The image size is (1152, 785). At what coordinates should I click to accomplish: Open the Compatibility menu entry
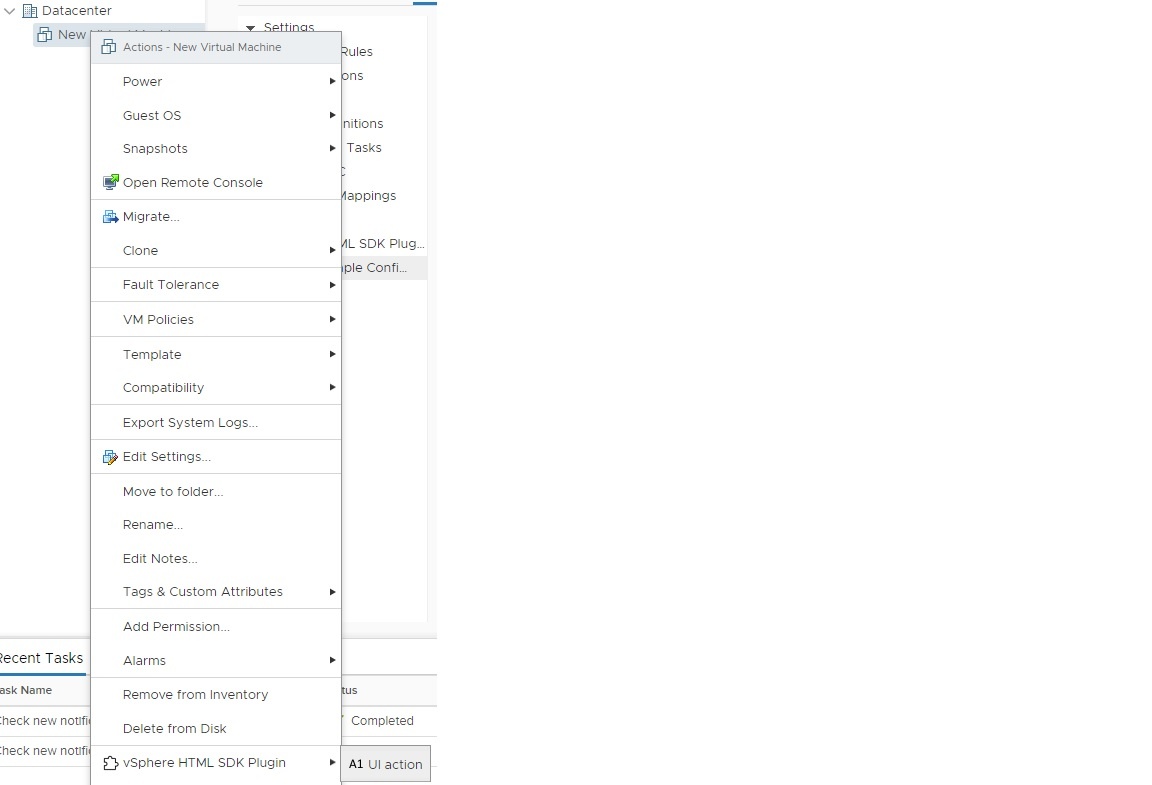[x=216, y=387]
